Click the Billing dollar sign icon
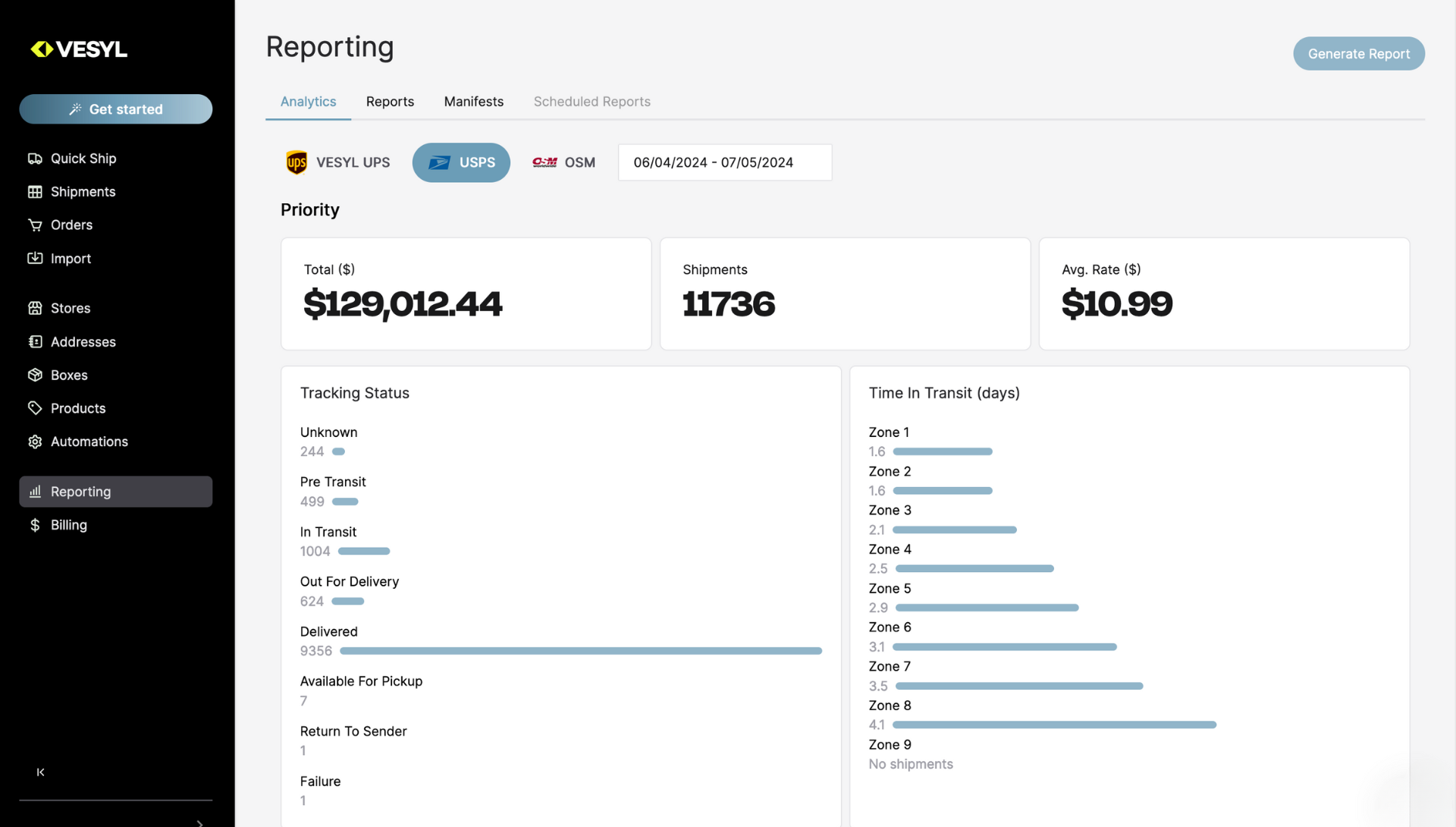The height and width of the screenshot is (827, 1456). tap(35, 525)
